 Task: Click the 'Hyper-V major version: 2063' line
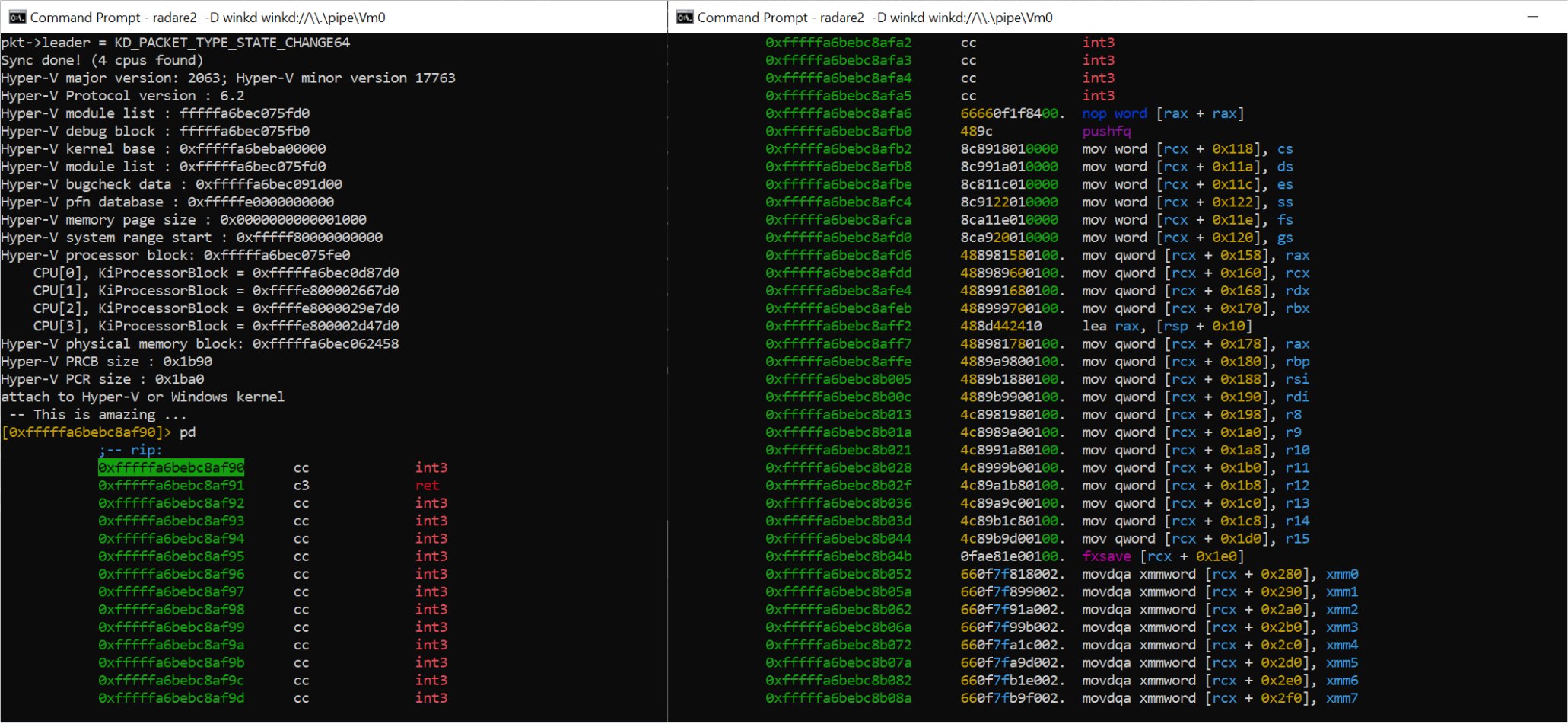(228, 78)
